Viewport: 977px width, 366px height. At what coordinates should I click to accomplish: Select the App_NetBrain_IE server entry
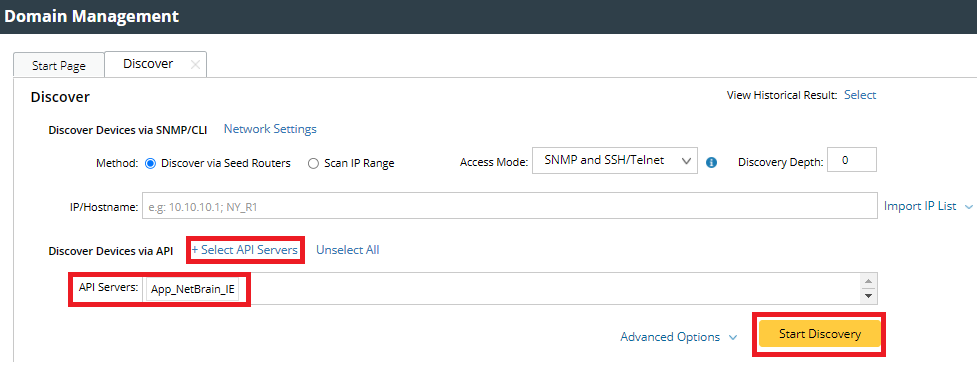(193, 289)
